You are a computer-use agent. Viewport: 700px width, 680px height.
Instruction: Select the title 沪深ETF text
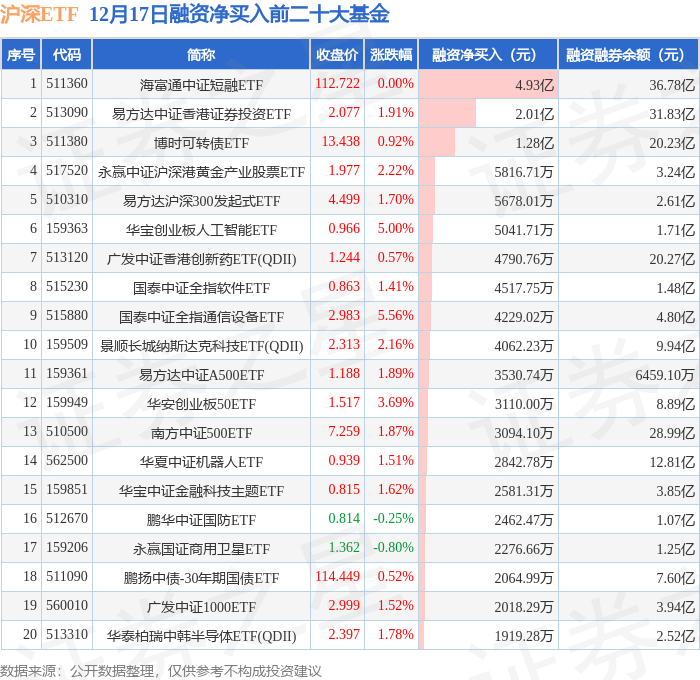point(39,14)
